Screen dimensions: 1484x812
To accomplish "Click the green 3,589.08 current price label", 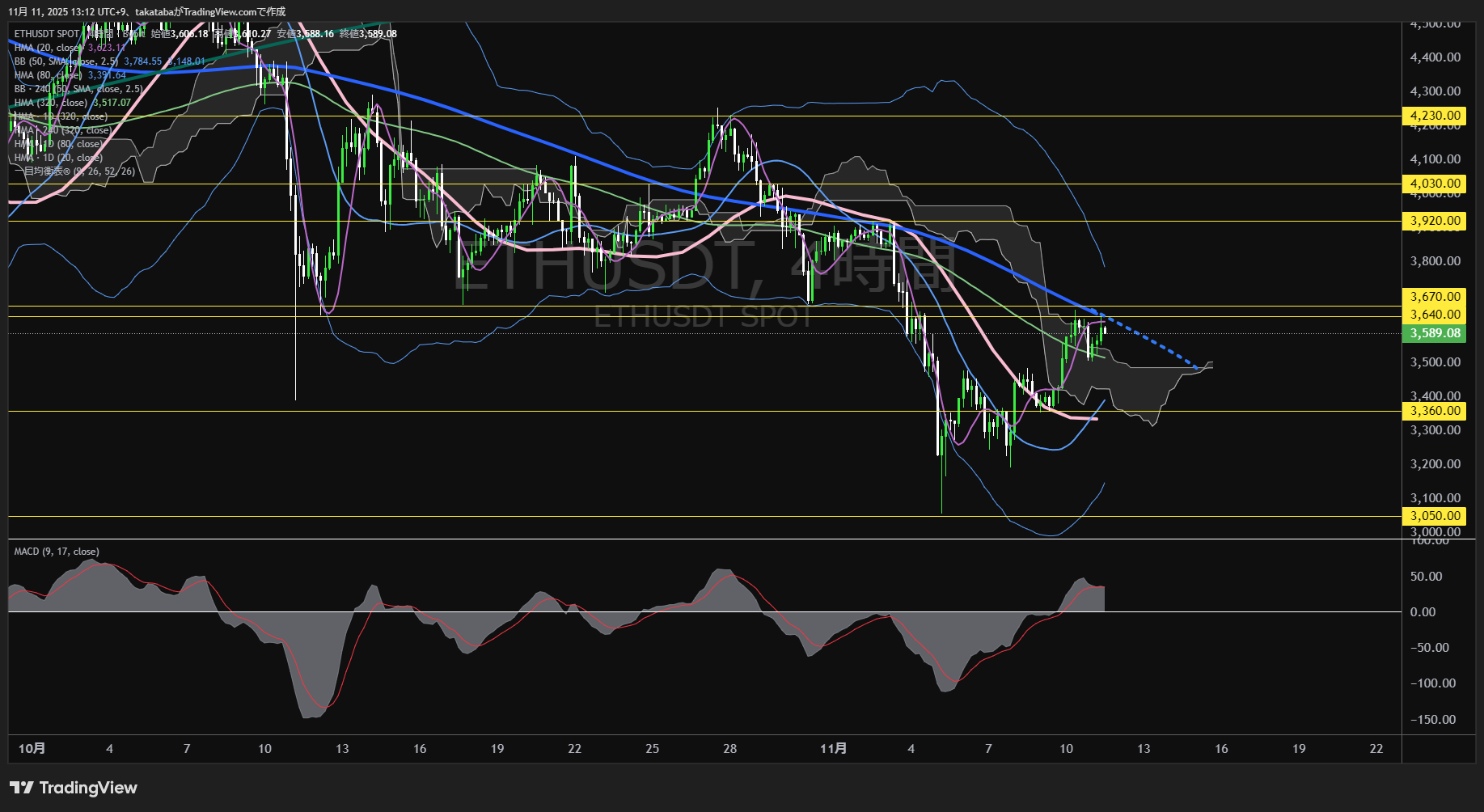I will 1435,333.
